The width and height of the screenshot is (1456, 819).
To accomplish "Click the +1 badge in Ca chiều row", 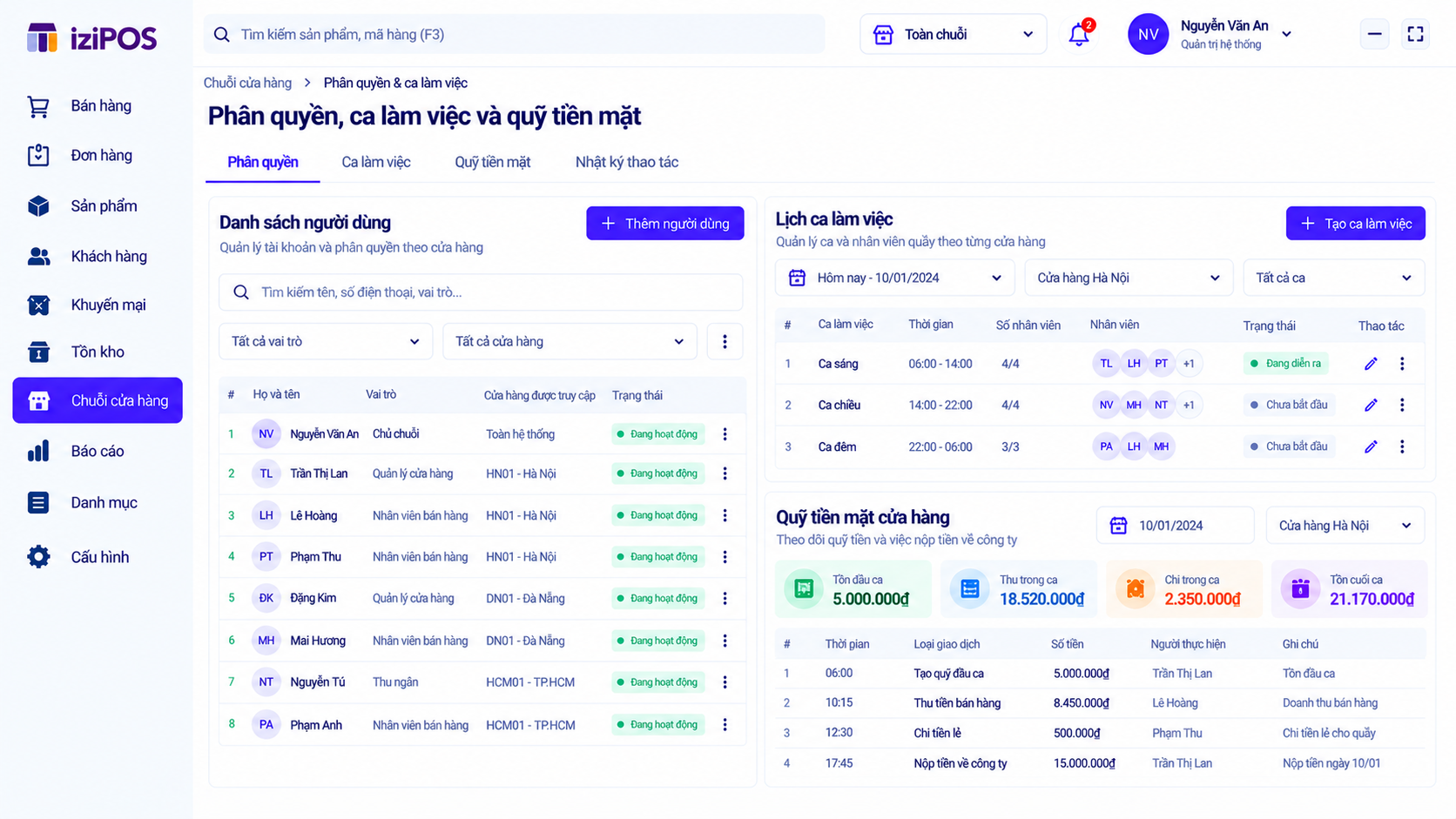I will tap(1189, 405).
